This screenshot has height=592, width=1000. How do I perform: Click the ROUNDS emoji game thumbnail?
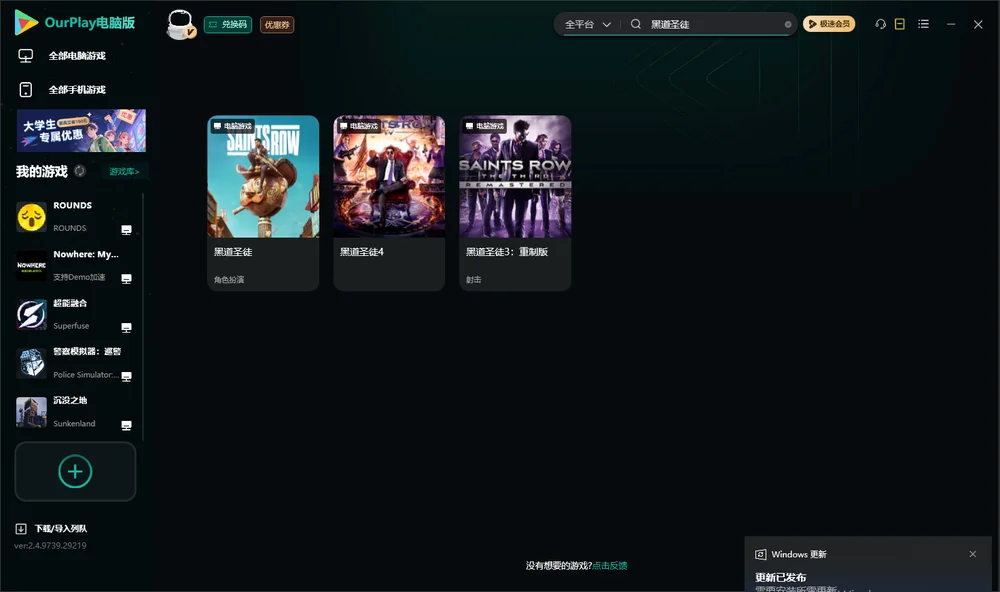pyautogui.click(x=31, y=217)
